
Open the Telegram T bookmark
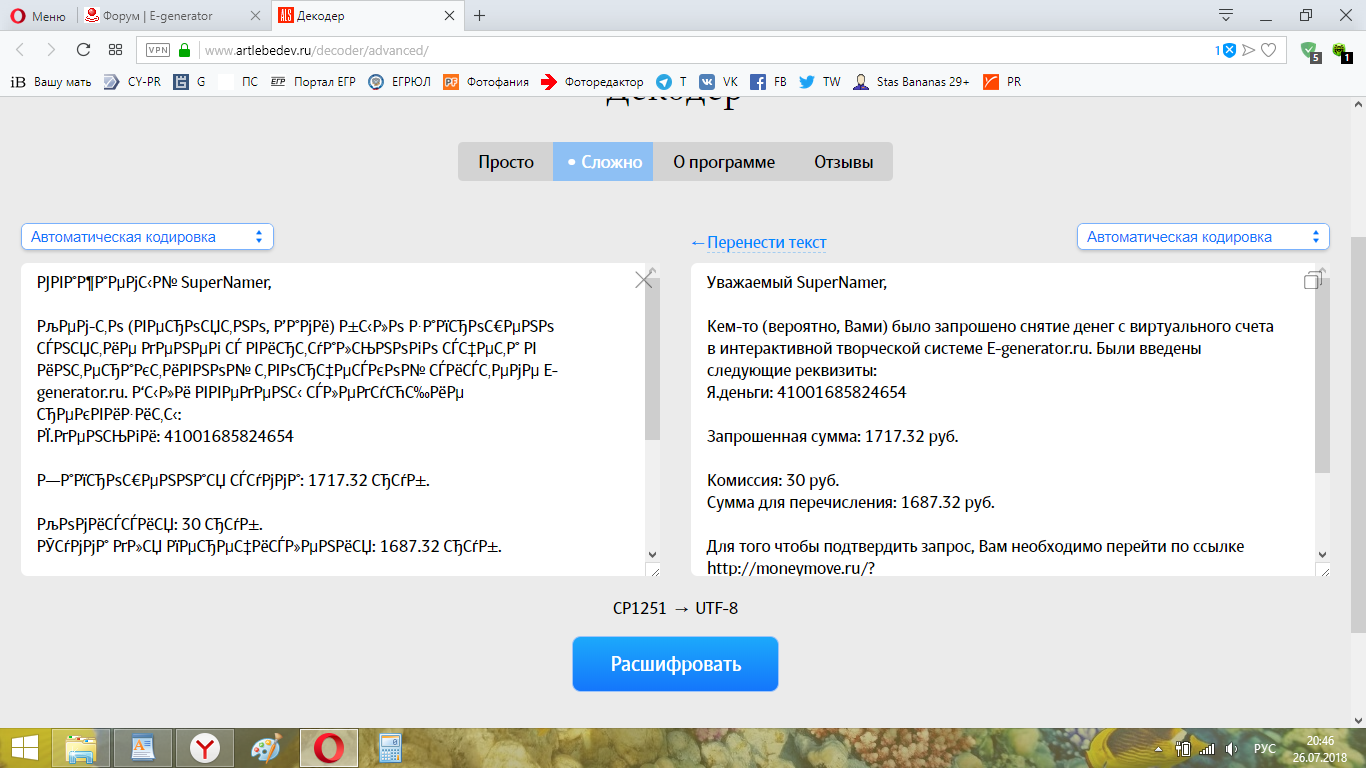pos(671,82)
